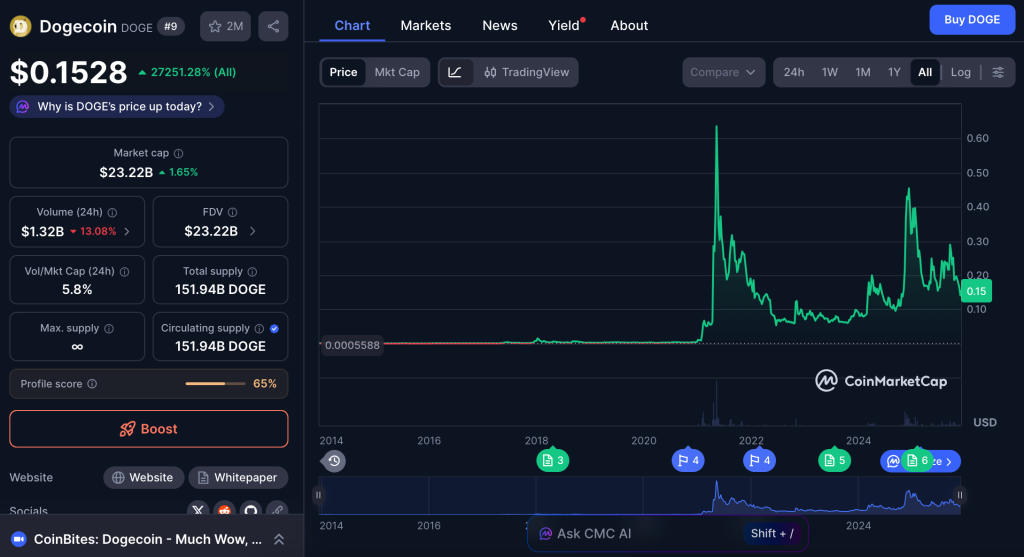Click the Dogecoin coin logo

[x=20, y=26]
